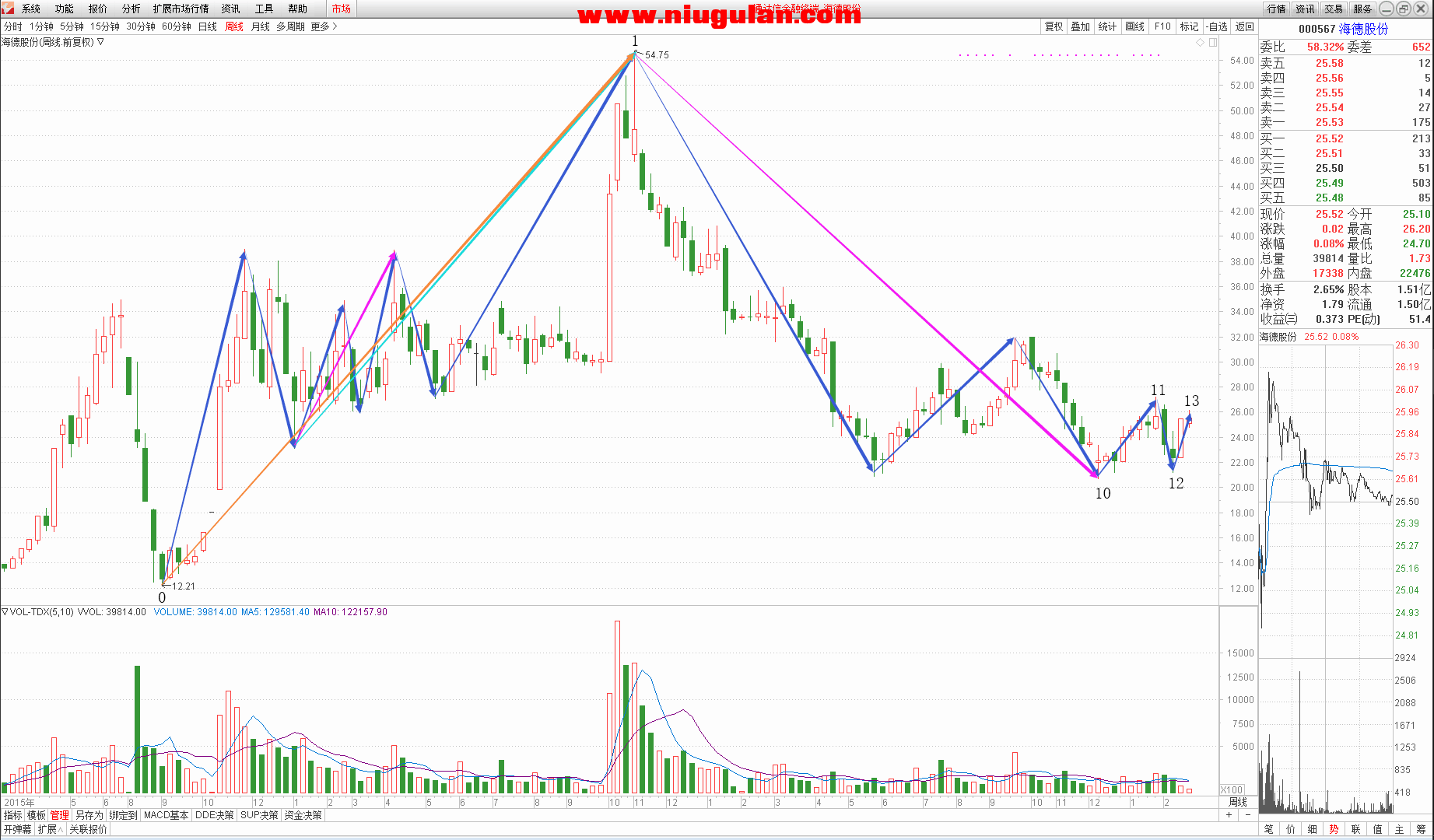Click the -自选 toolbar button
1434x840 pixels.
tap(1218, 26)
